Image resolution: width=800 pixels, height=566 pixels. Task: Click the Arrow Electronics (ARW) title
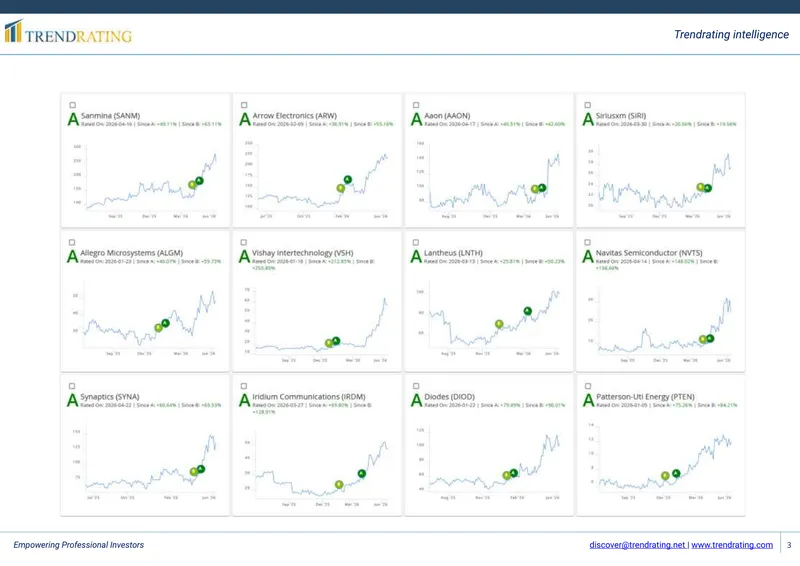pos(294,116)
